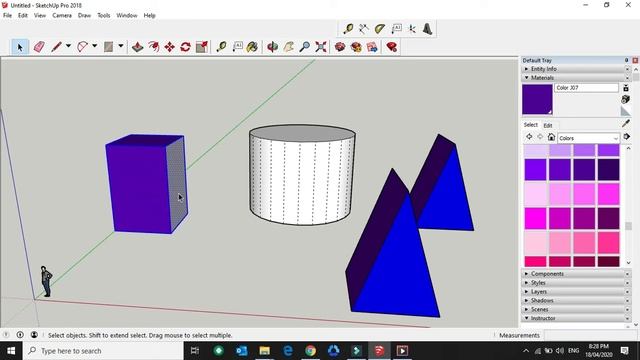This screenshot has width=640, height=360.
Task: Select Protractor tool in upper toolbar
Action: (380, 29)
